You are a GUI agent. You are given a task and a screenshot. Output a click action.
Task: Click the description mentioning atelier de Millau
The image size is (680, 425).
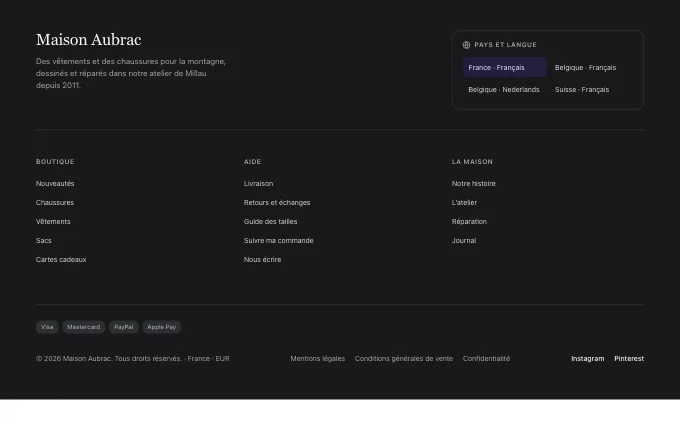(x=131, y=73)
